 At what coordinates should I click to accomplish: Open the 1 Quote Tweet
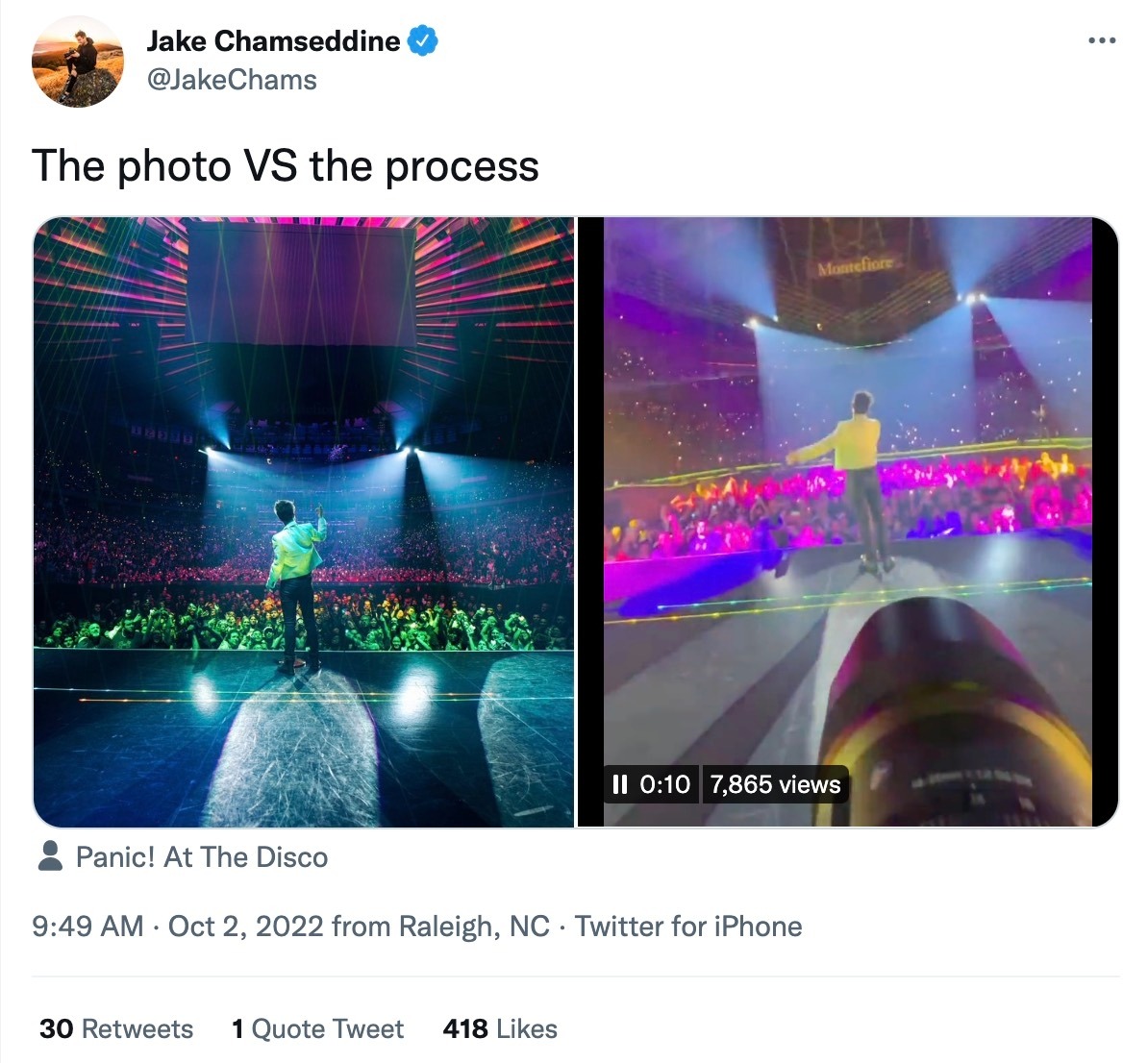coord(317,1028)
